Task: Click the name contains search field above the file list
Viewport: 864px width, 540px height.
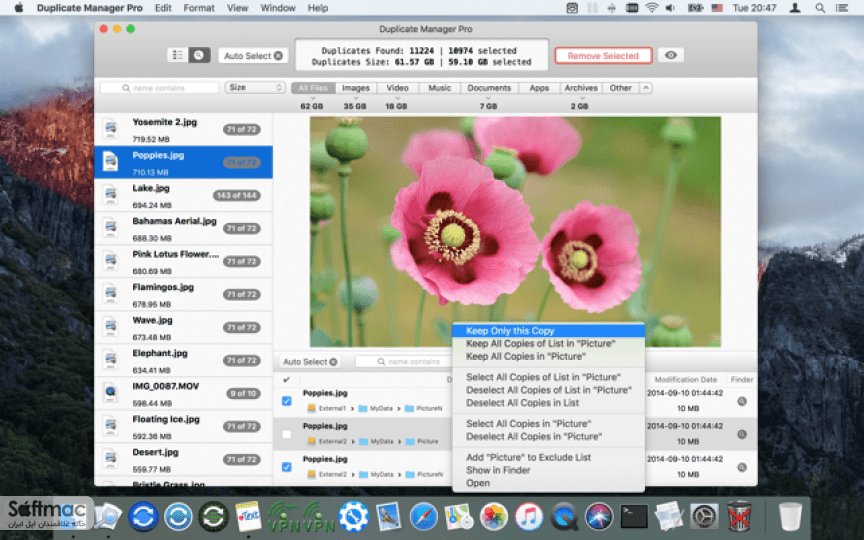Action: tap(160, 88)
